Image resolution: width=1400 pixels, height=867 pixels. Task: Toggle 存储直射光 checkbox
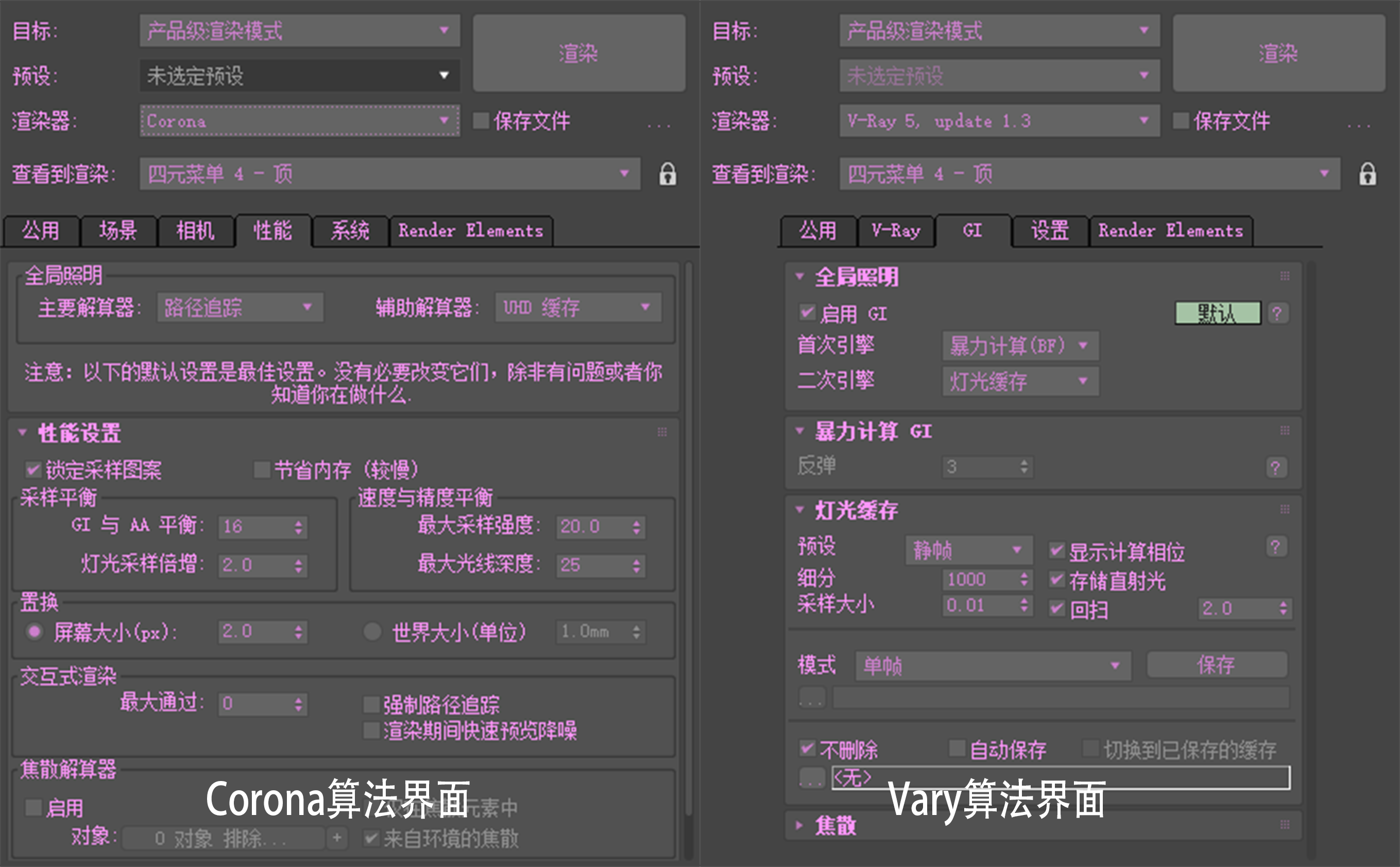tap(1057, 579)
